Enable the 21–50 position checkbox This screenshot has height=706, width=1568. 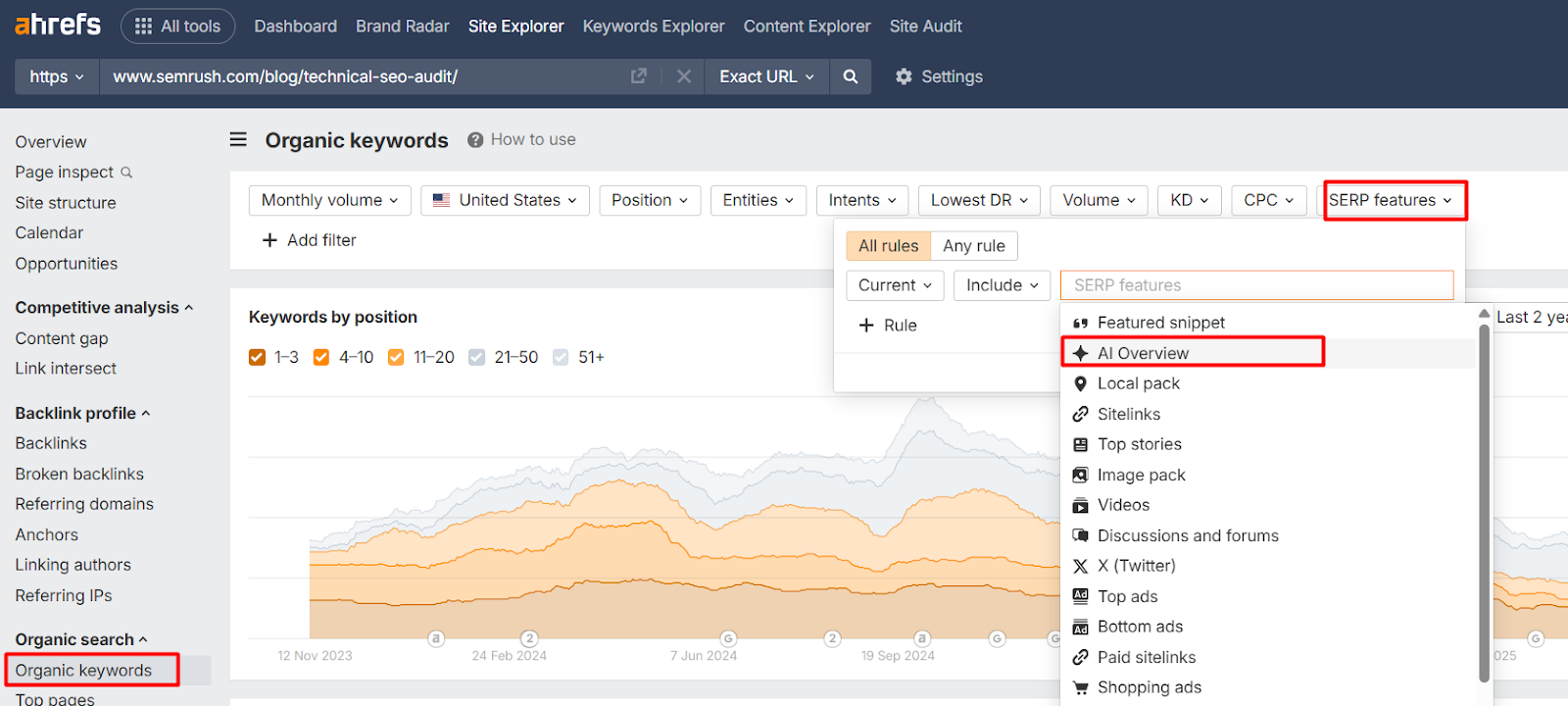[476, 357]
